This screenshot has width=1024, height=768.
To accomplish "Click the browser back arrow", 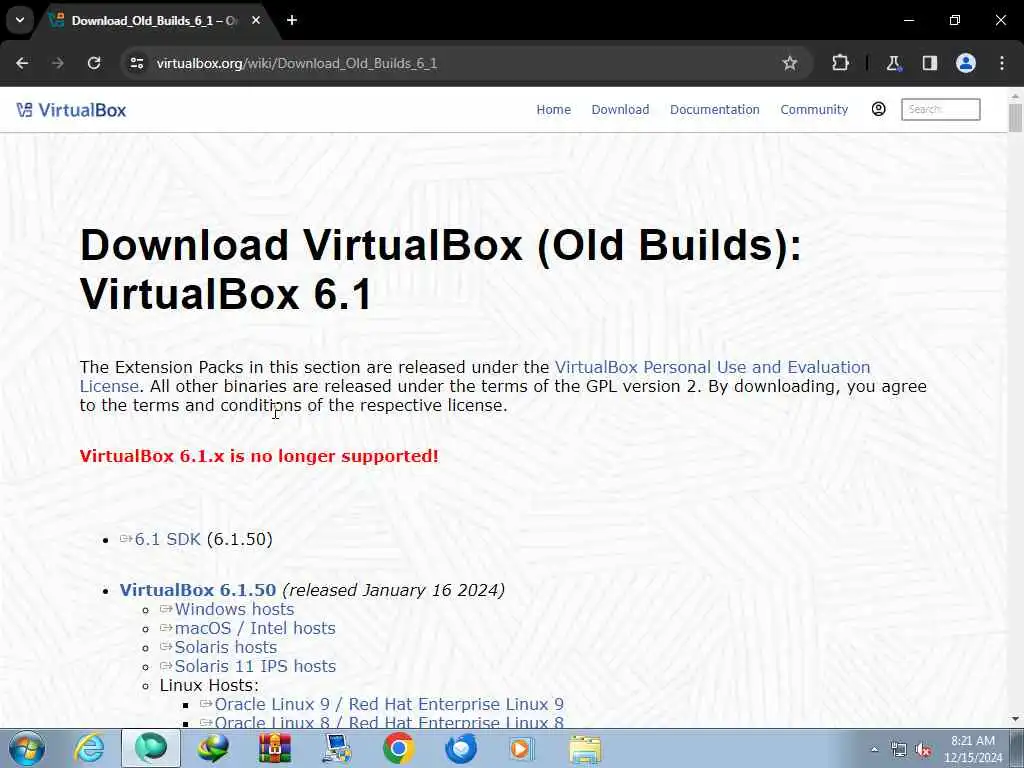I will [22, 63].
